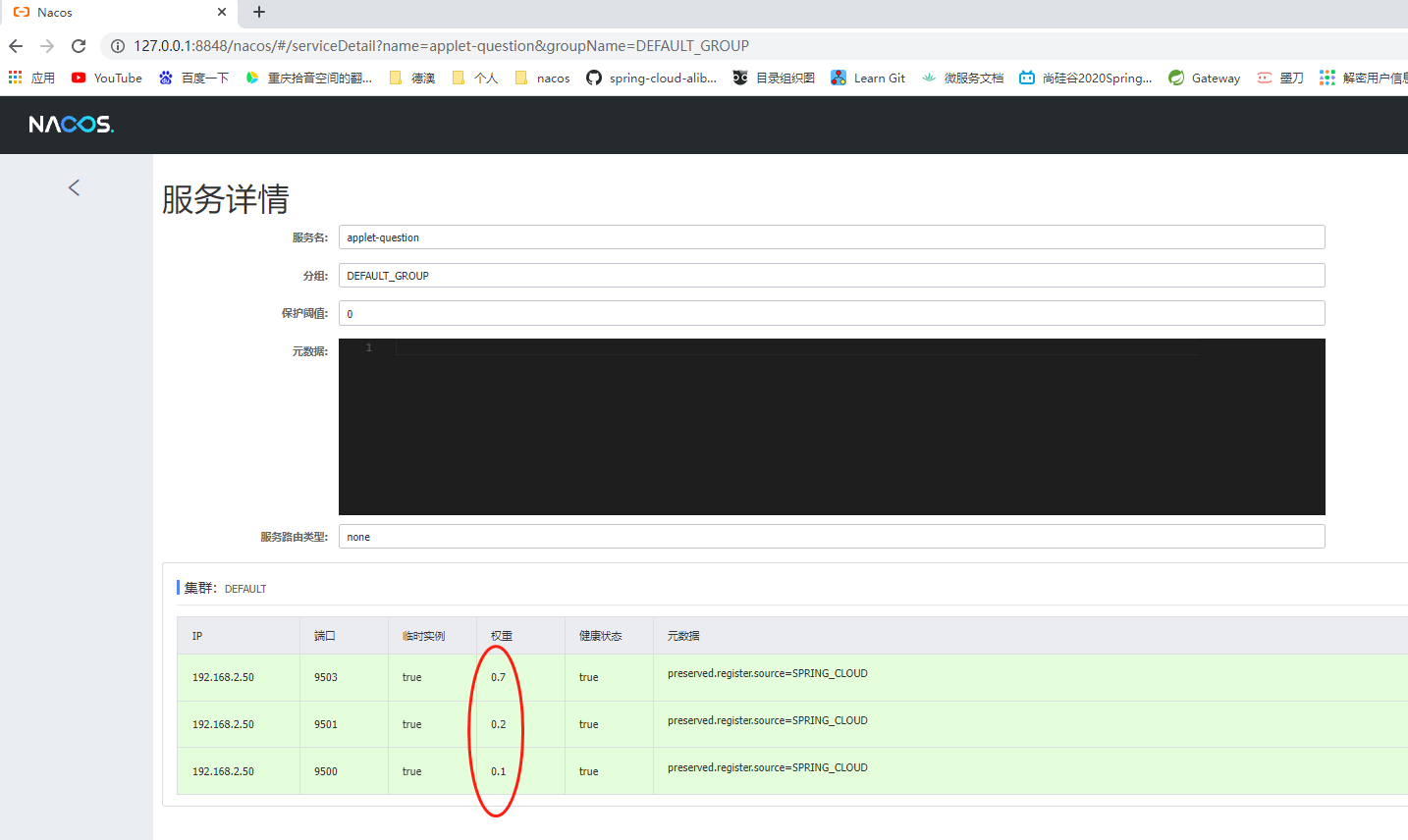Open the 微服务文档 bookmark
Image resolution: width=1408 pixels, height=840 pixels.
962,78
